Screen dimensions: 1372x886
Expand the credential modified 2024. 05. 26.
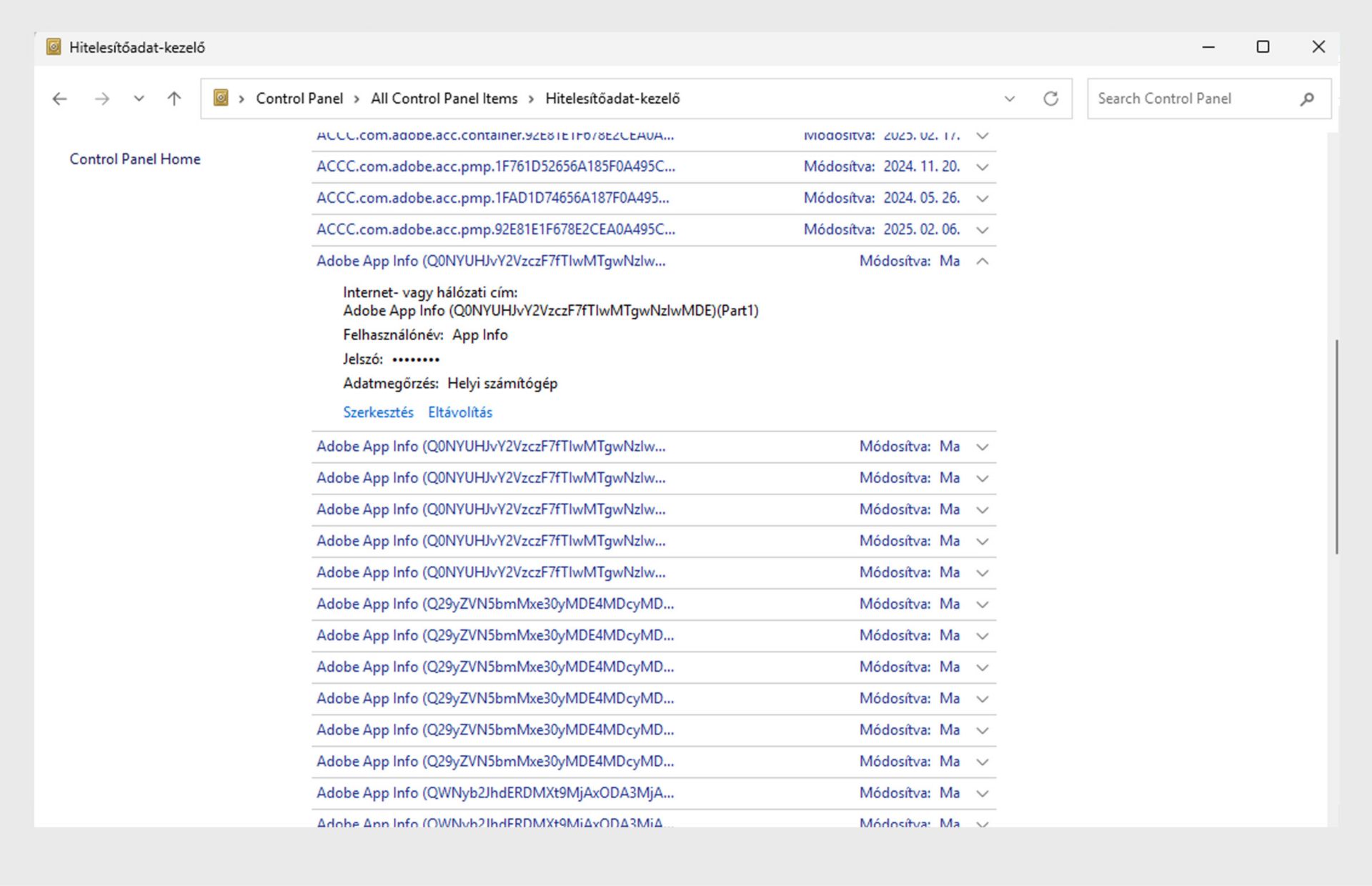click(983, 199)
